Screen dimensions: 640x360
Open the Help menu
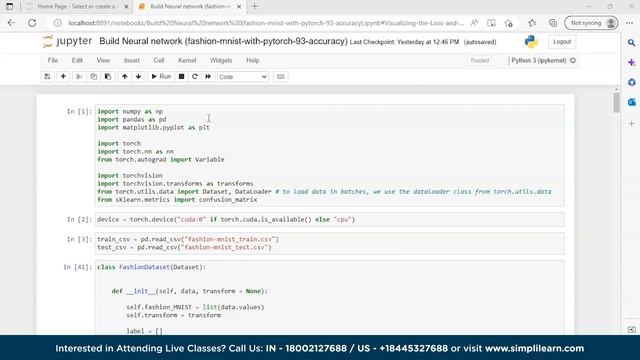coord(253,60)
